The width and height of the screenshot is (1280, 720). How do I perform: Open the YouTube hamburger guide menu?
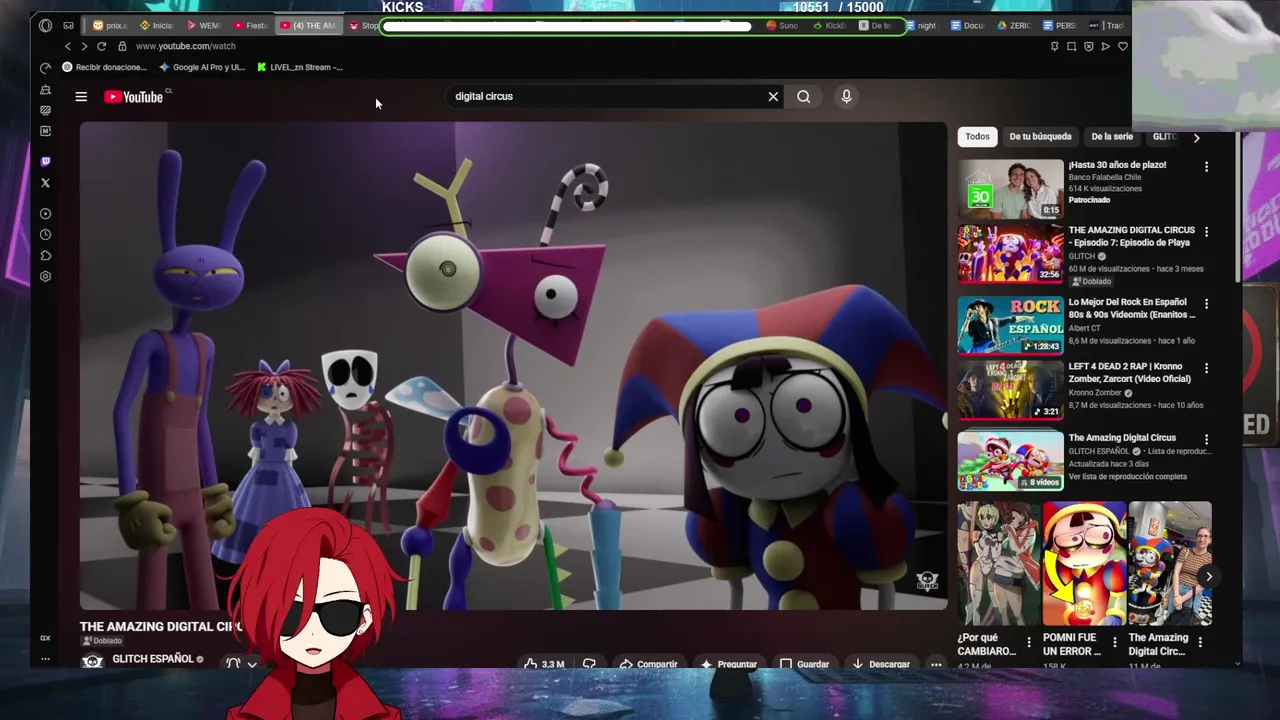coord(81,97)
